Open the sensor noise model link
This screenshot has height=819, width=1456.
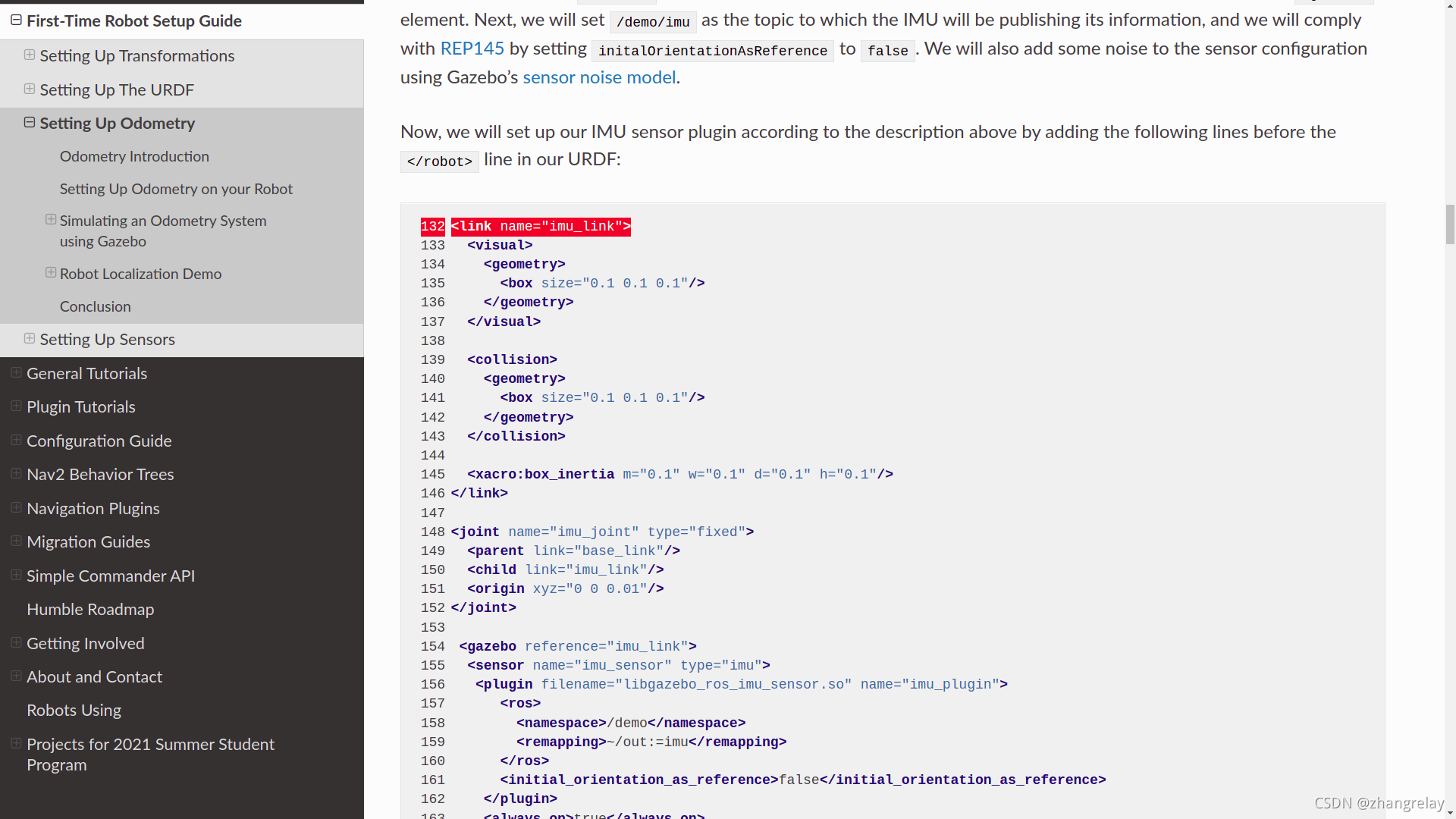point(599,77)
